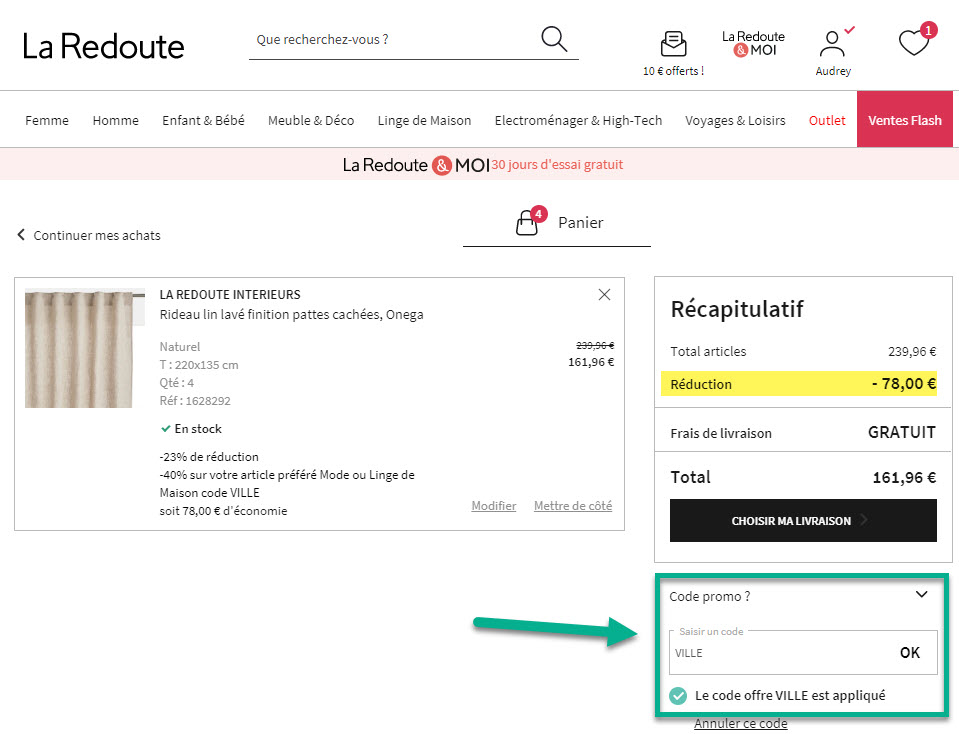Click the Total articles 239,96 € value
The width and height of the screenshot is (959, 734).
point(912,352)
